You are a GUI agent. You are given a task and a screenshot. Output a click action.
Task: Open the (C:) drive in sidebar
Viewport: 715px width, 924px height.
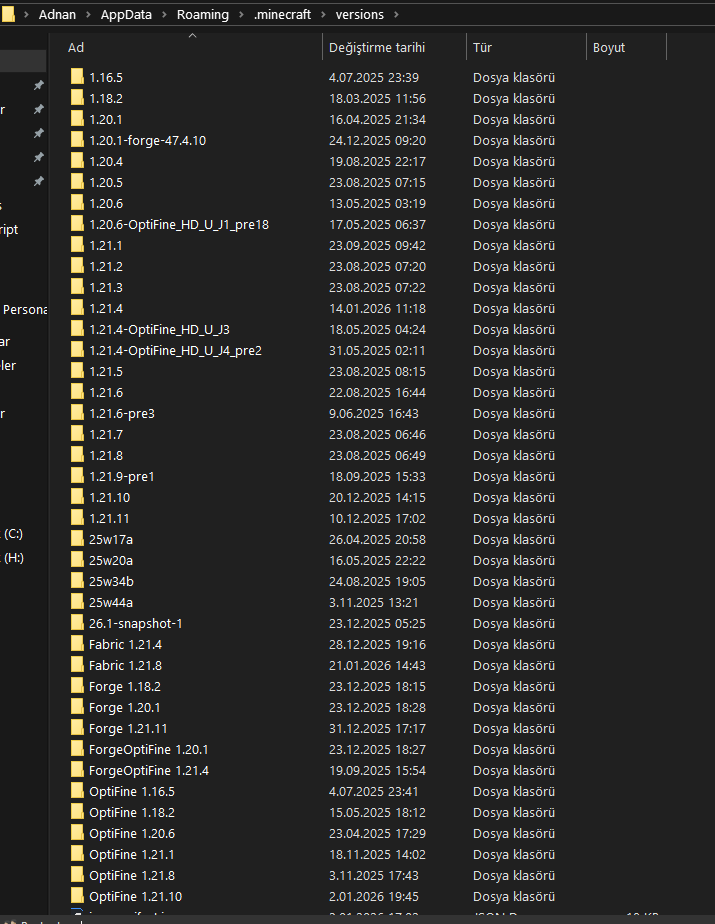(x=12, y=534)
